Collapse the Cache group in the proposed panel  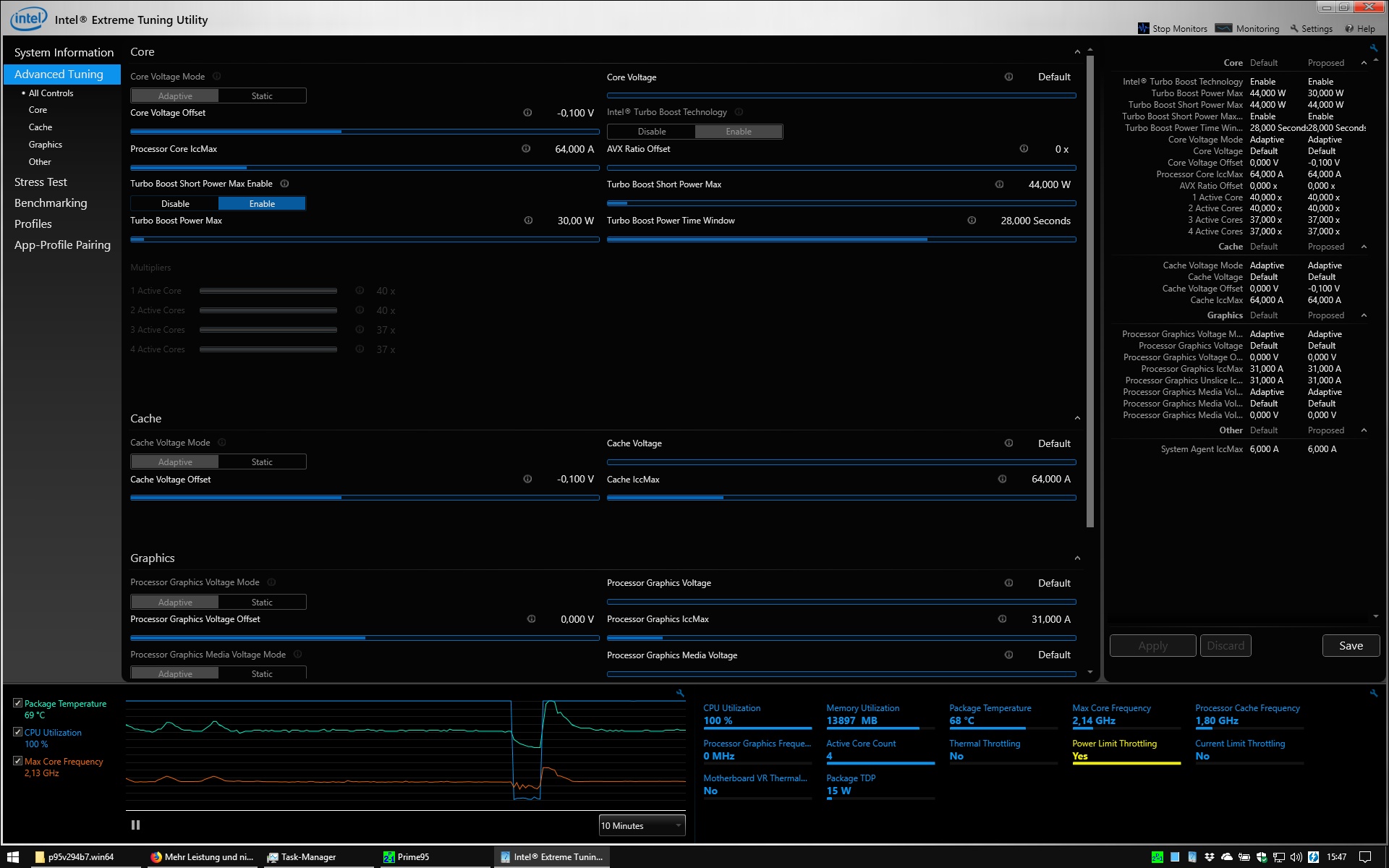coord(1364,247)
